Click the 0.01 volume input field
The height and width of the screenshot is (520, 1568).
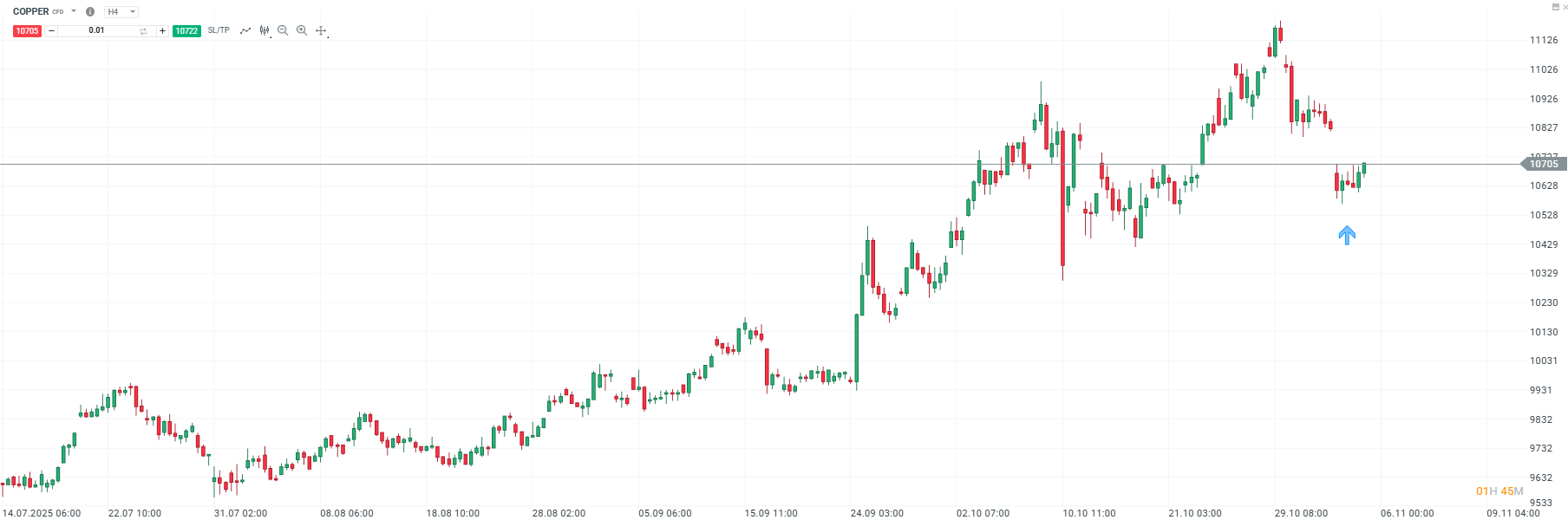[96, 30]
